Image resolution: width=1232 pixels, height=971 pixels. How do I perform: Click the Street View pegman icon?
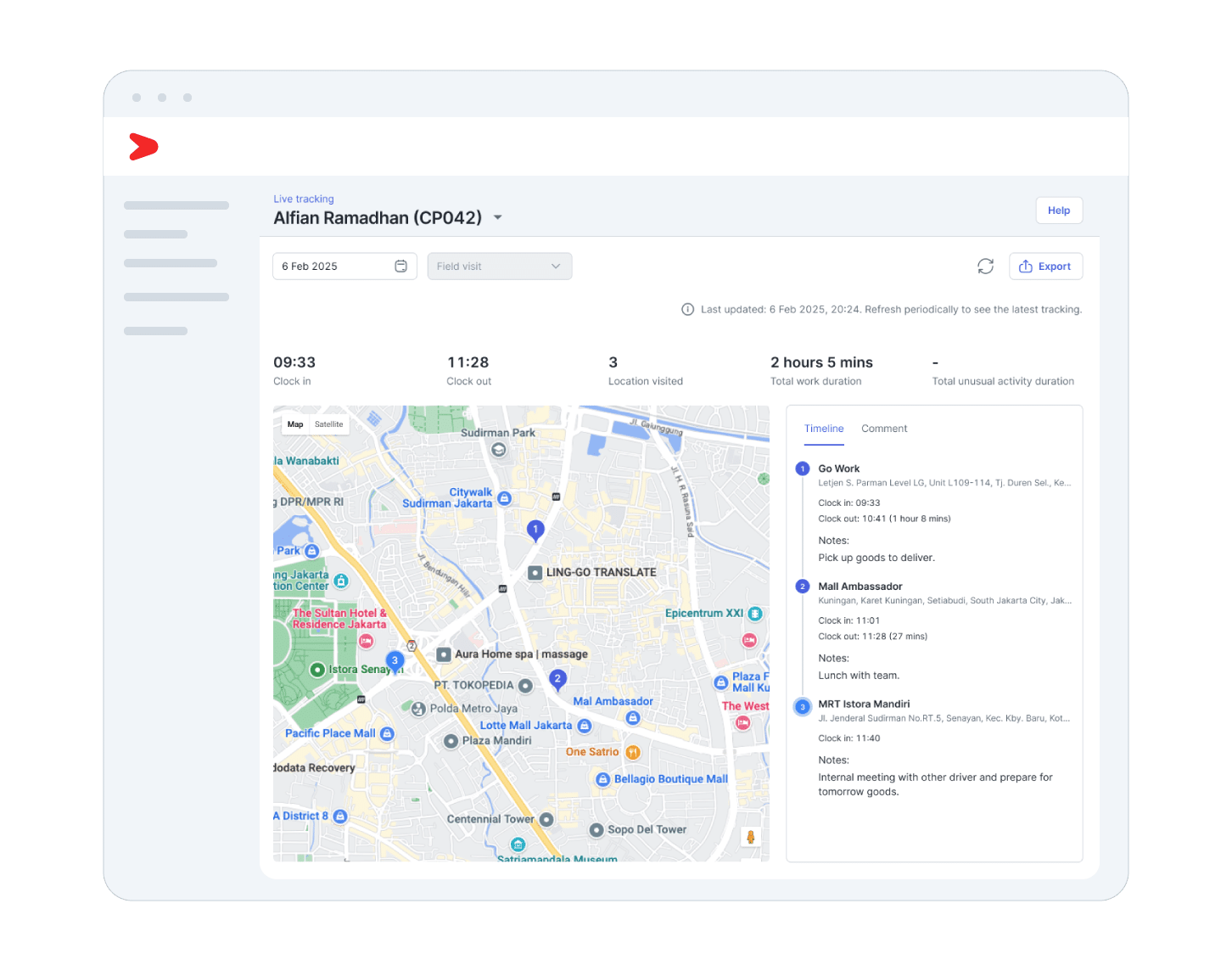pos(750,837)
